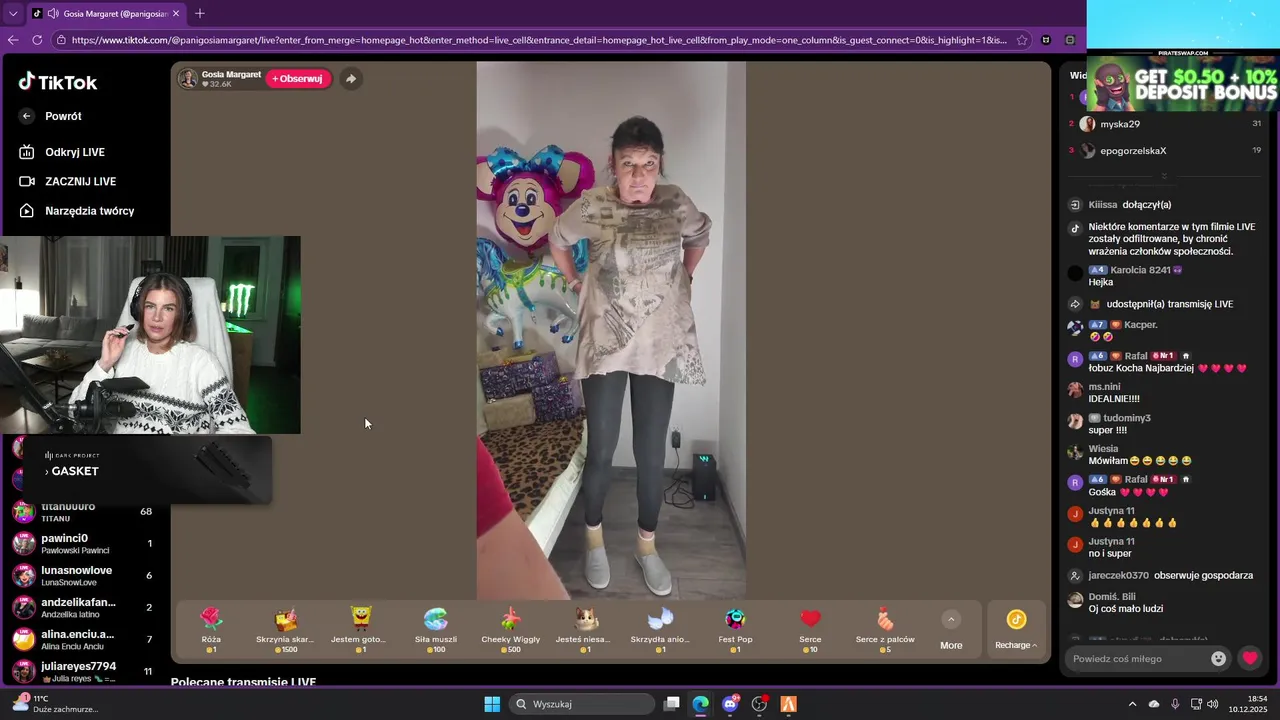Viewport: 1280px width, 720px height.
Task: Open recommended live alina.enciu.a
Action: (82, 640)
